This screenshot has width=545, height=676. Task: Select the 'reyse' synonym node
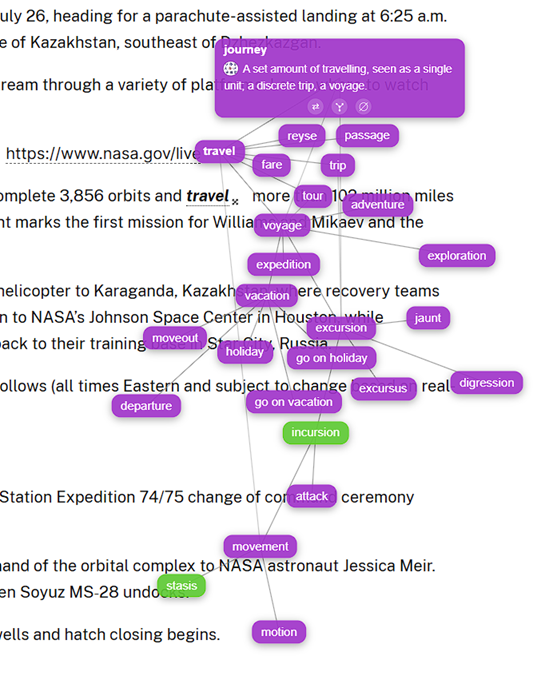[302, 136]
